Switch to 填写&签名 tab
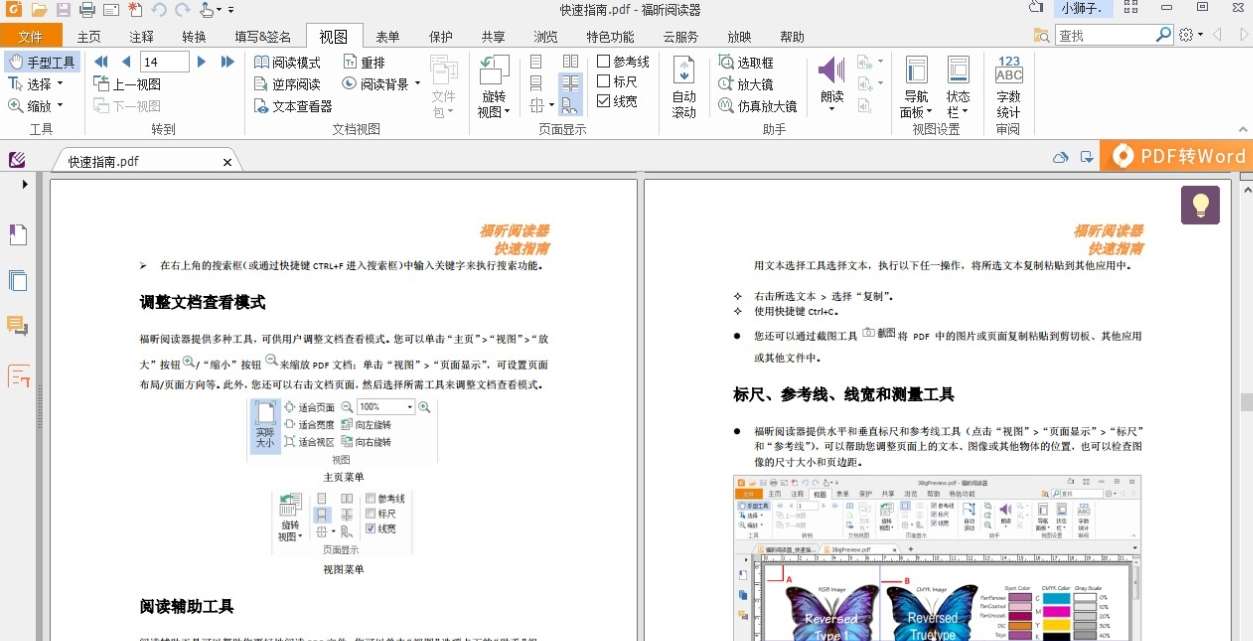1253x641 pixels. click(263, 37)
